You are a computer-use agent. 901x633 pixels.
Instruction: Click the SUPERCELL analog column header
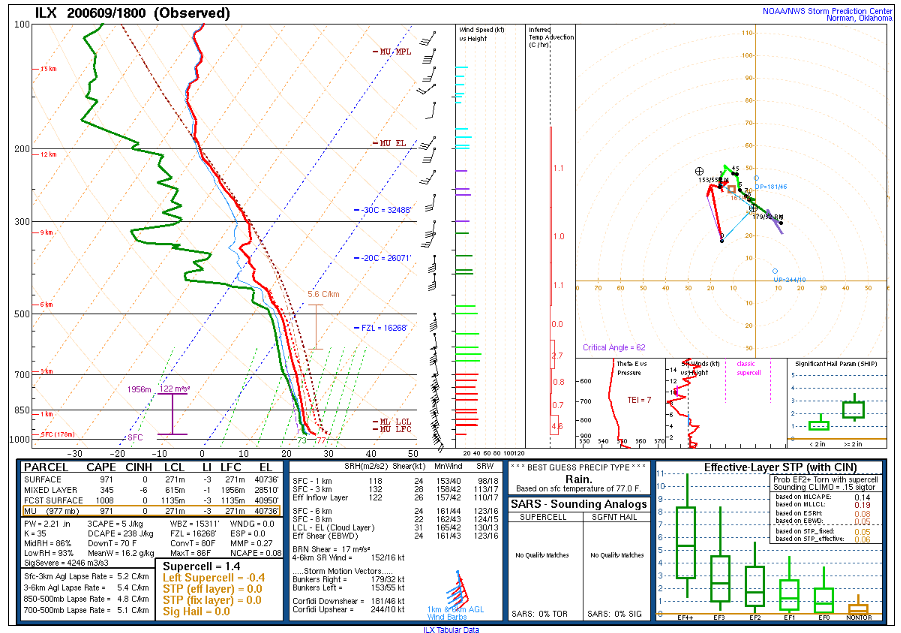click(543, 517)
